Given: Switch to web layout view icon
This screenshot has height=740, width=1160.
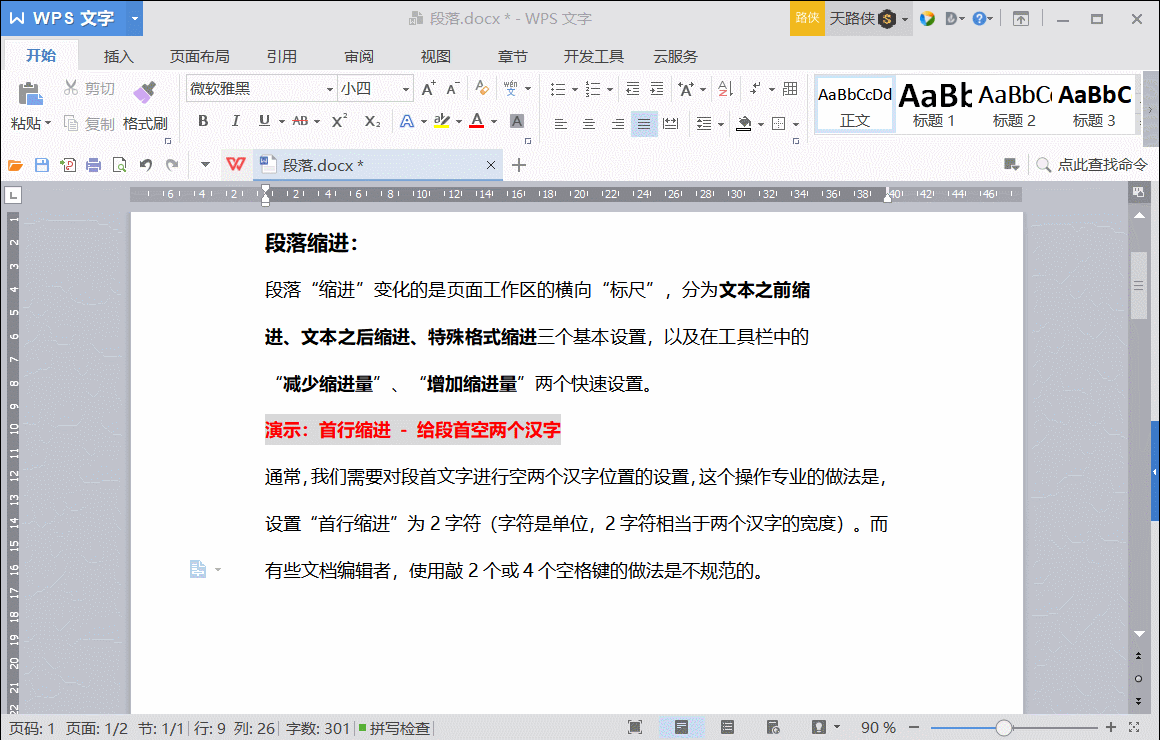Looking at the screenshot, I should click(x=773, y=727).
